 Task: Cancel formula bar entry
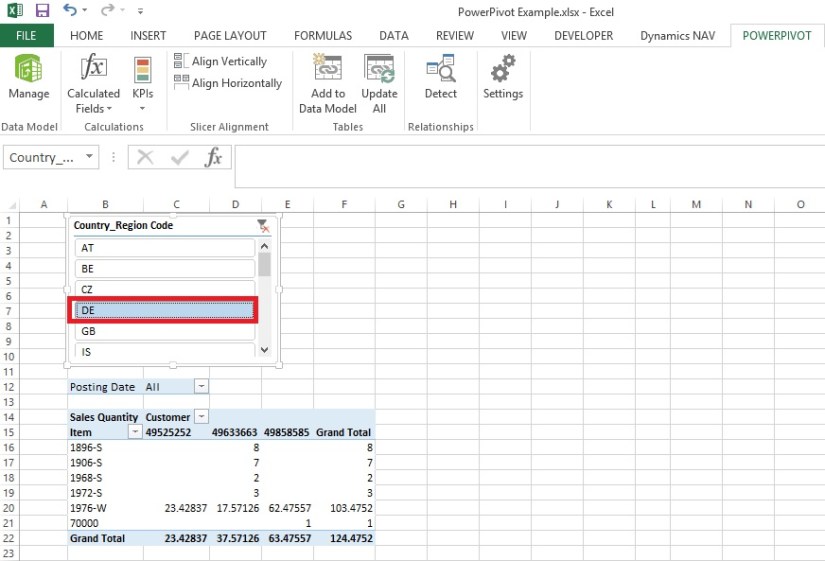point(145,157)
